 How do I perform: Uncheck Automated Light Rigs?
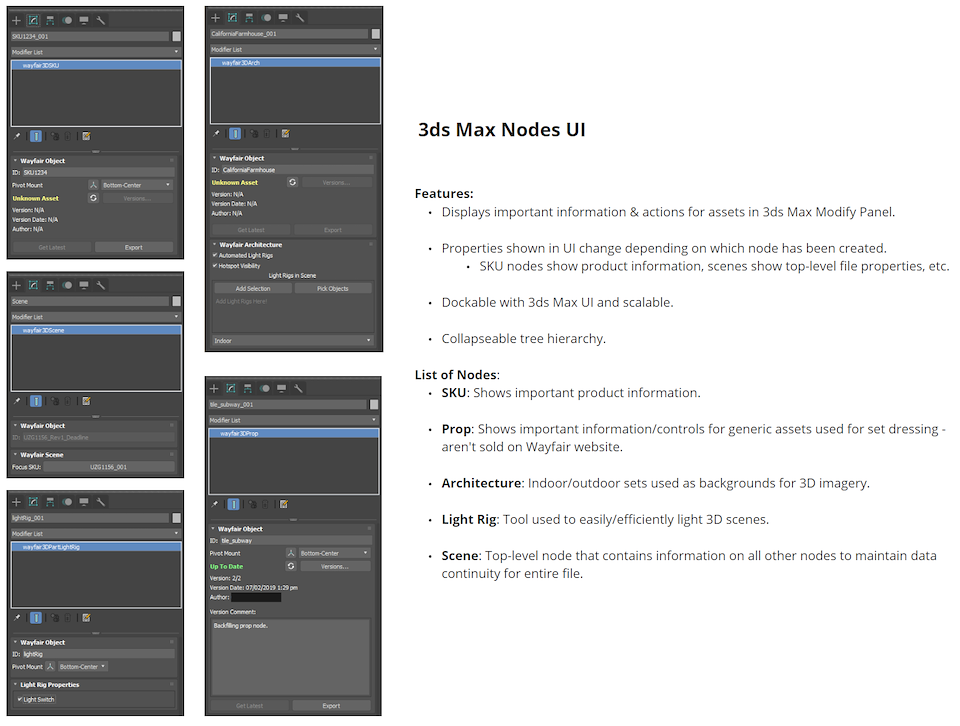click(x=216, y=255)
